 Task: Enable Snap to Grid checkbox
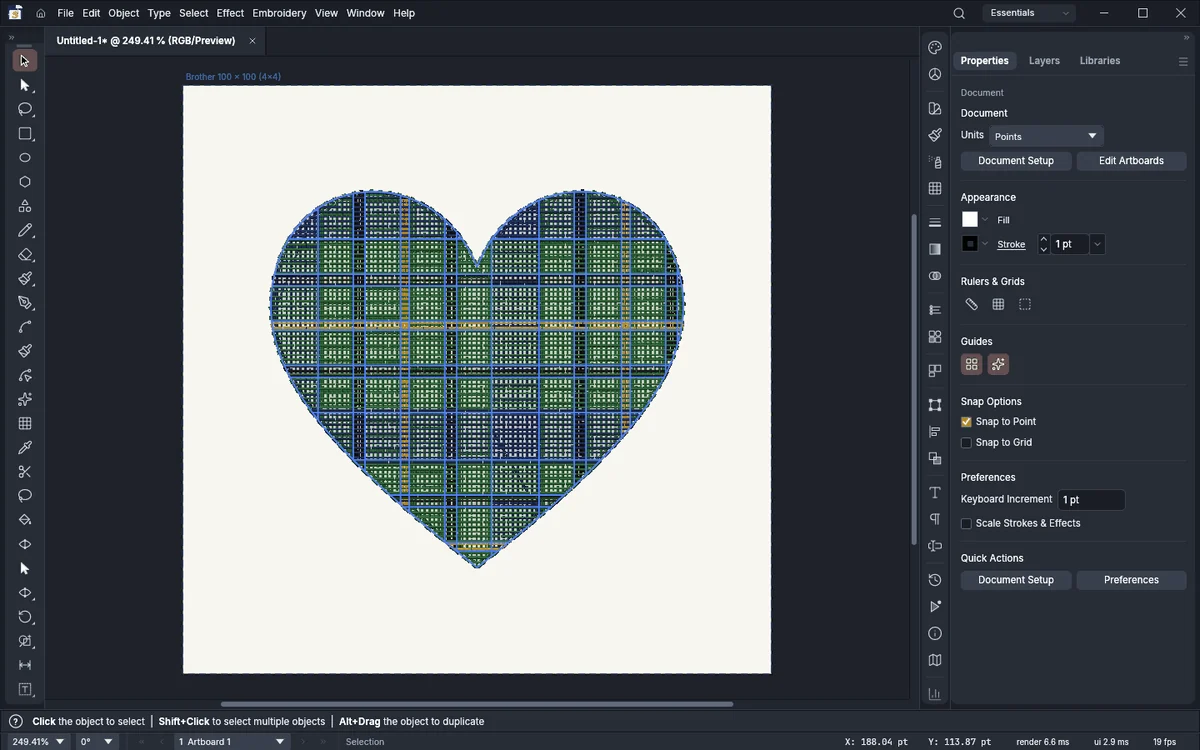pos(966,443)
